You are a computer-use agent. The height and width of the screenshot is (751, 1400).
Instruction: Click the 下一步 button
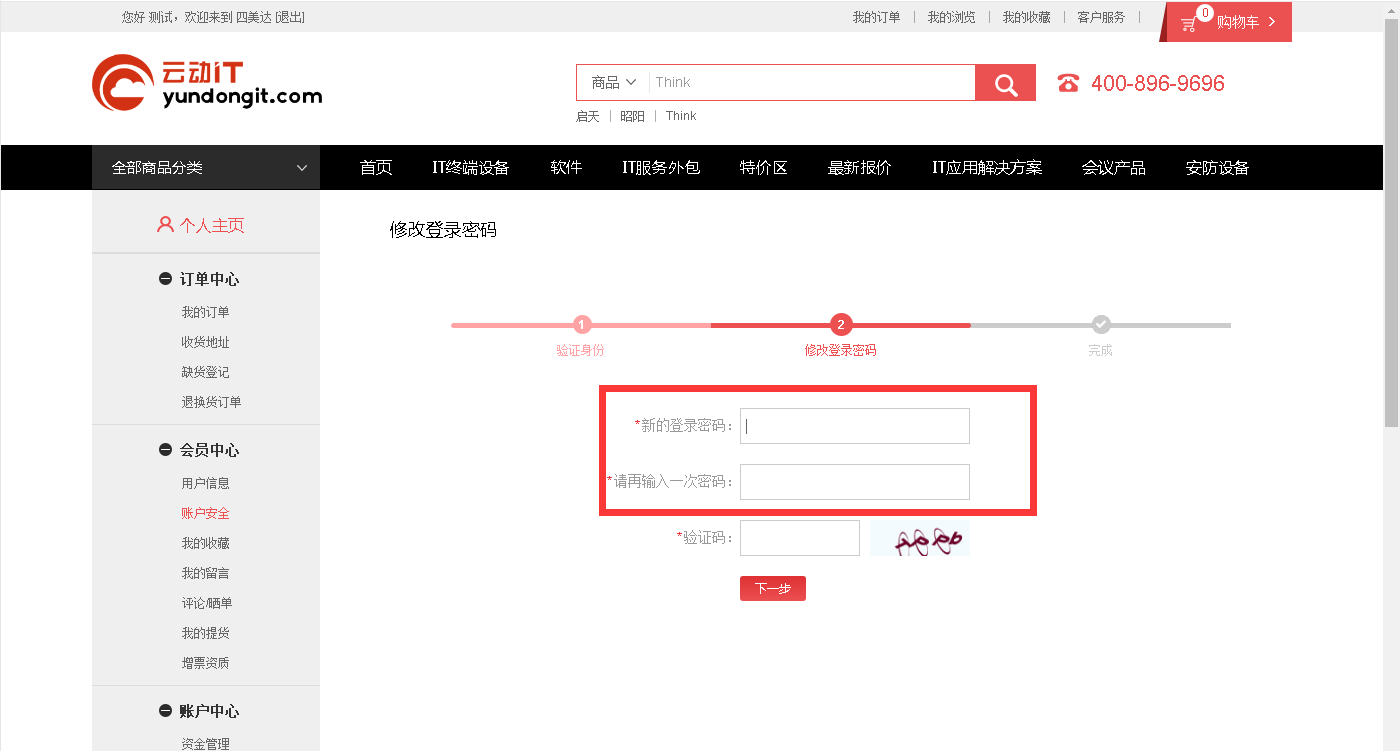[x=772, y=589]
